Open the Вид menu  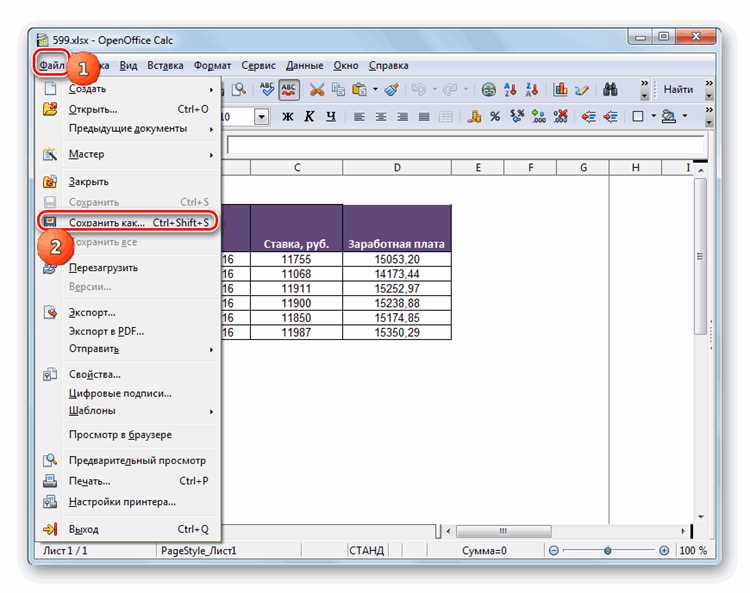click(128, 66)
